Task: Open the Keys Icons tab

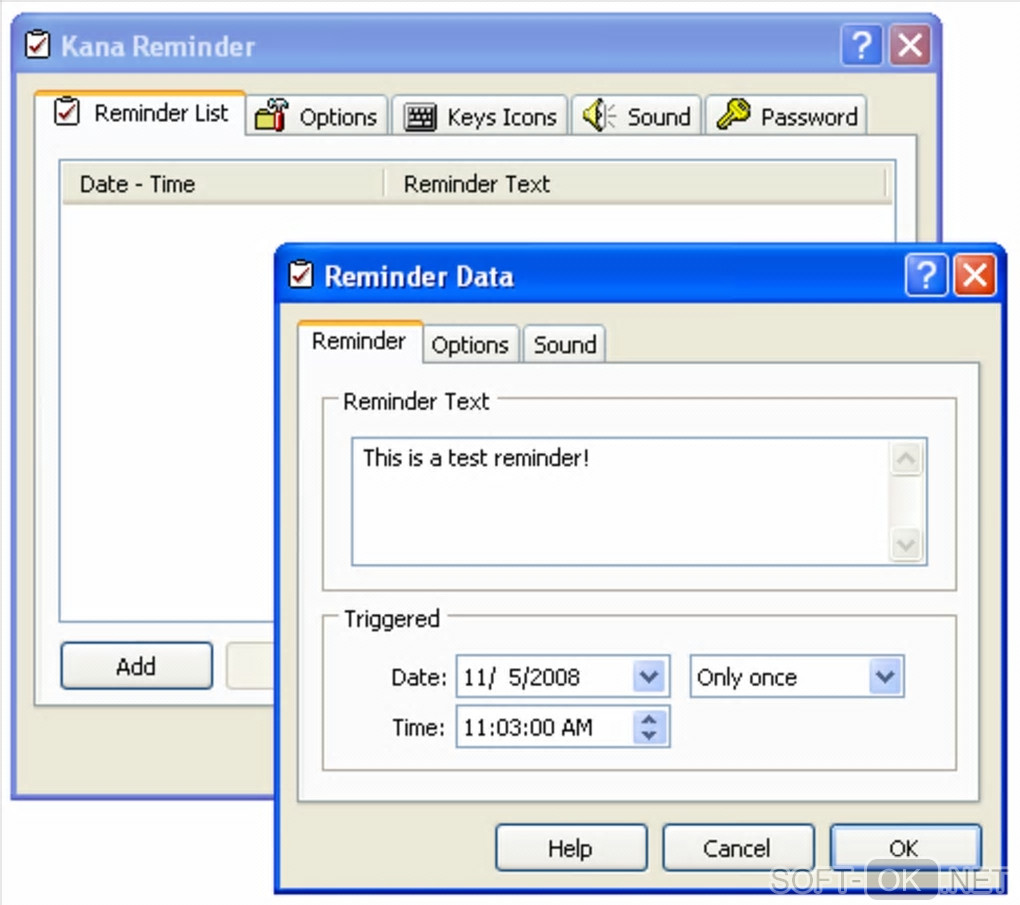Action: (480, 116)
